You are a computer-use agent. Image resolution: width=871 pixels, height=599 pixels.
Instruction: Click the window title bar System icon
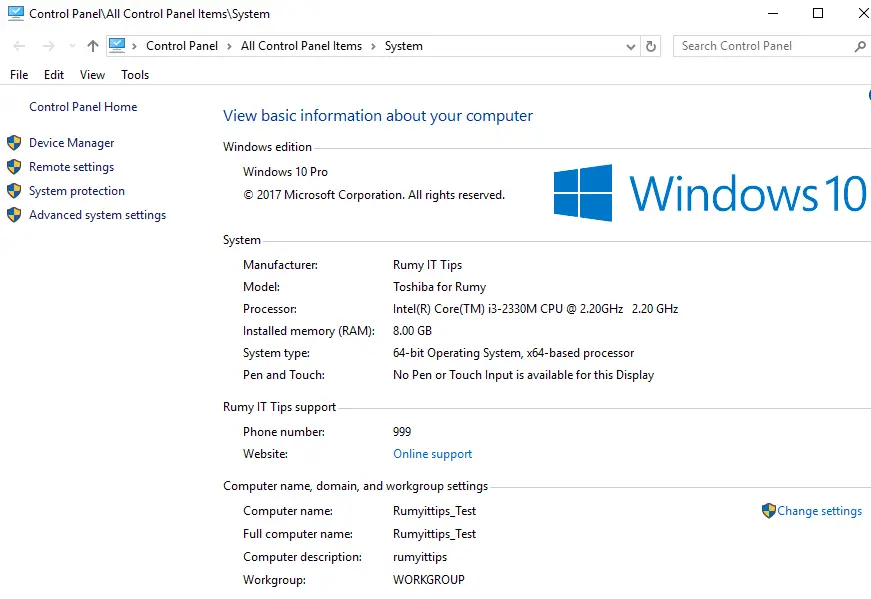tap(16, 13)
